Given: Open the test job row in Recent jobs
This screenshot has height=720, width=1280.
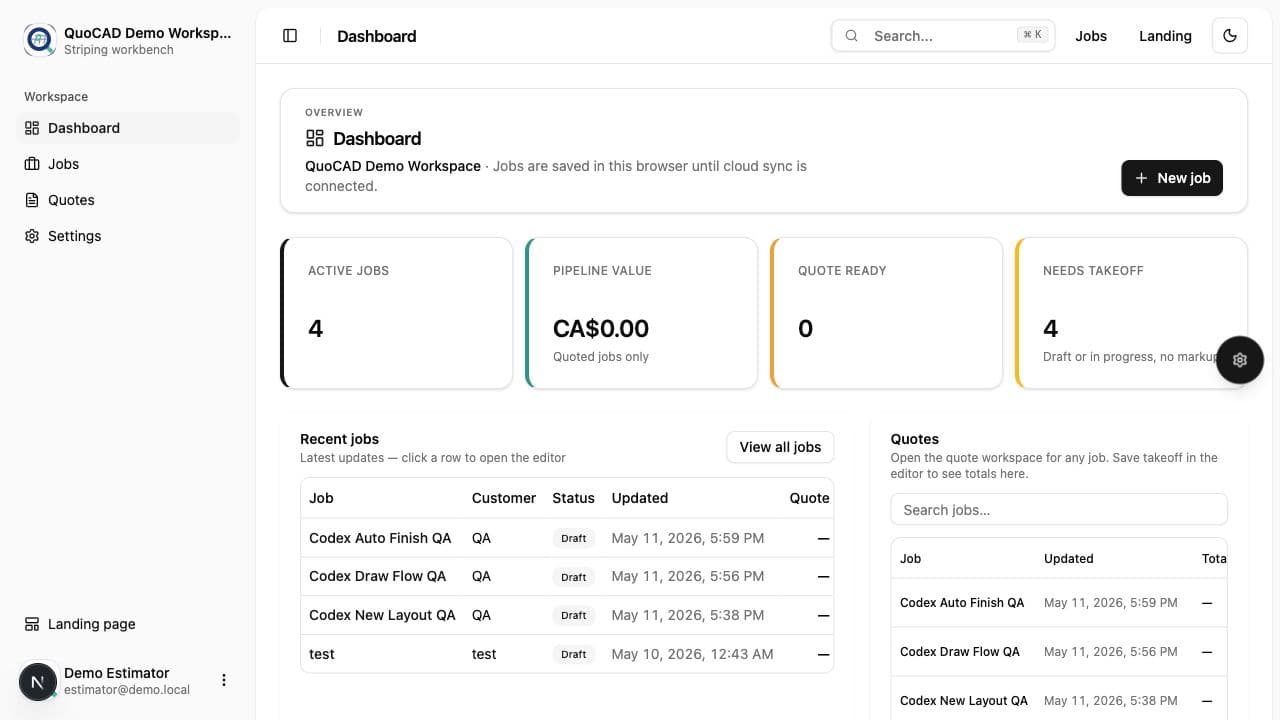Looking at the screenshot, I should [567, 654].
